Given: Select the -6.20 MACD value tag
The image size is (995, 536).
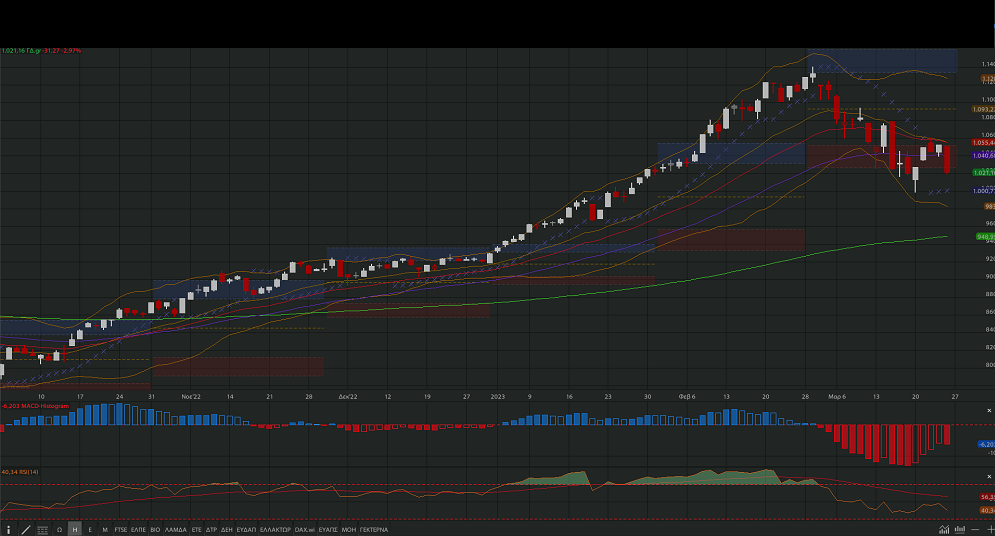Looking at the screenshot, I should pos(986,445).
